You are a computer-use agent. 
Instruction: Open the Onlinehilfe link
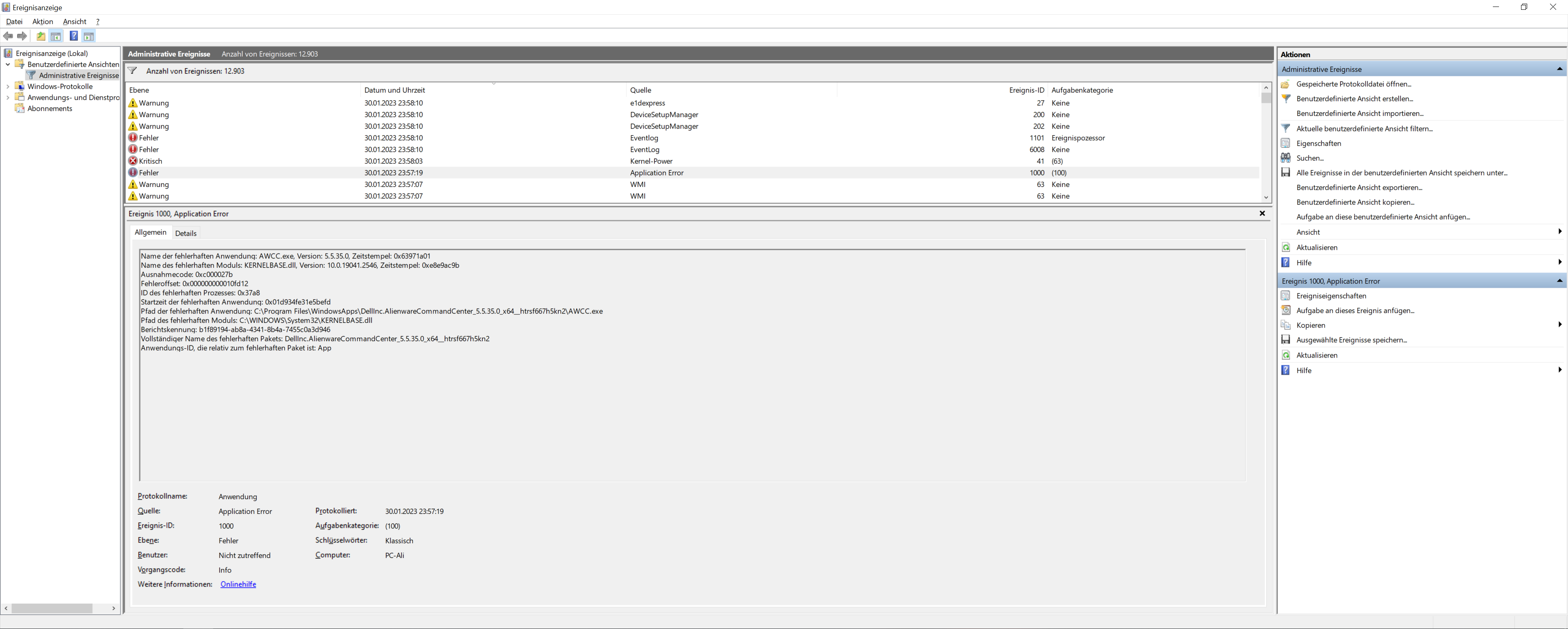coord(238,585)
